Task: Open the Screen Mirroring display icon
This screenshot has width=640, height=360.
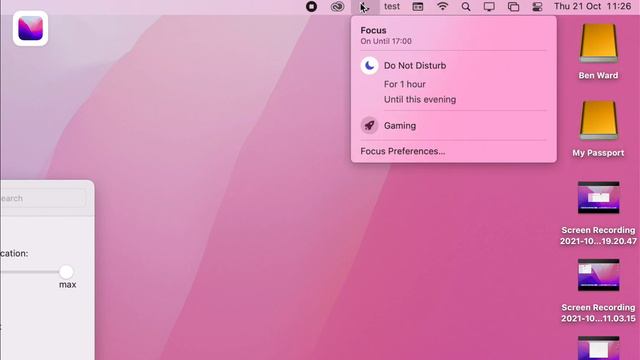Action: pos(489,7)
